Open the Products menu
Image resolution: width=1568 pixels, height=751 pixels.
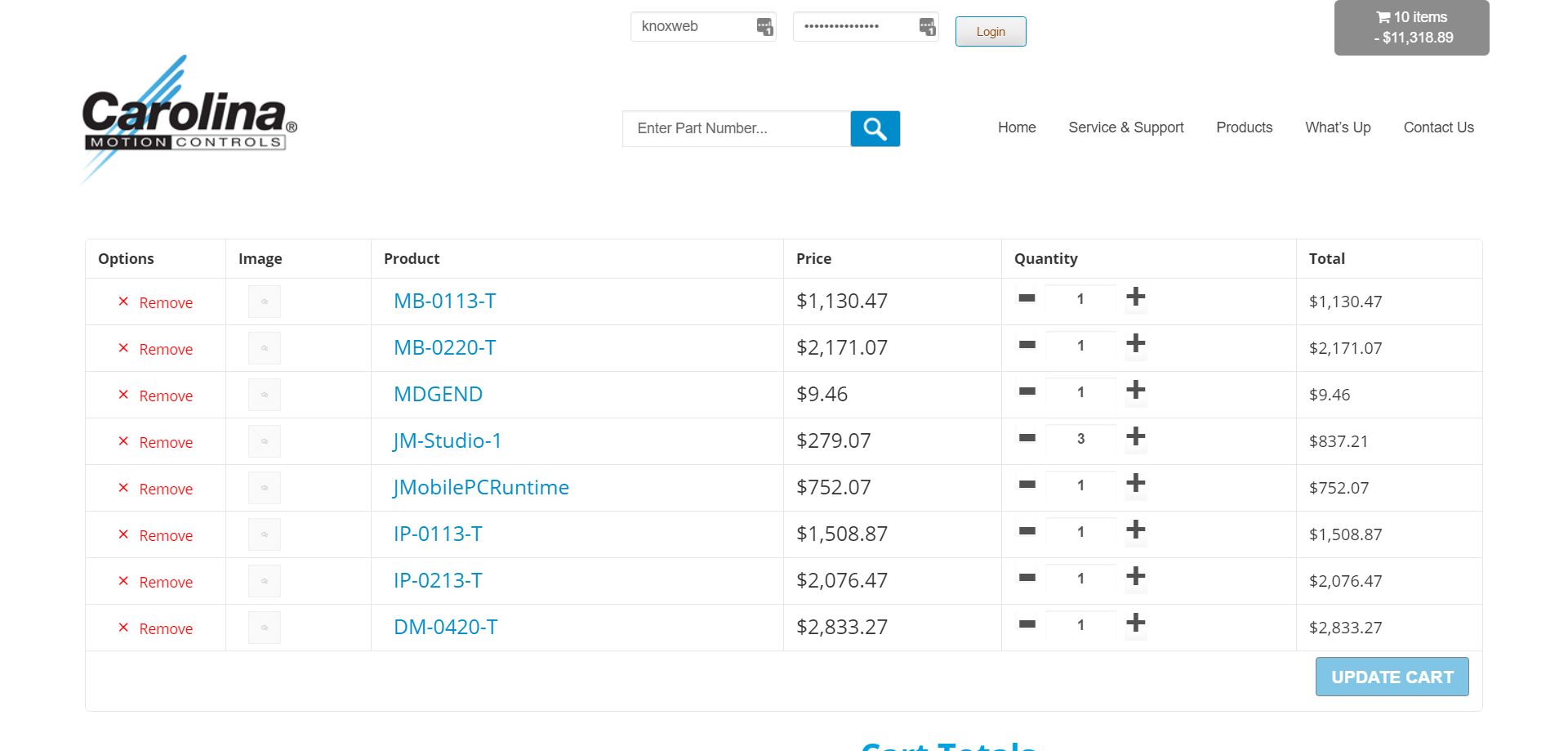point(1245,127)
